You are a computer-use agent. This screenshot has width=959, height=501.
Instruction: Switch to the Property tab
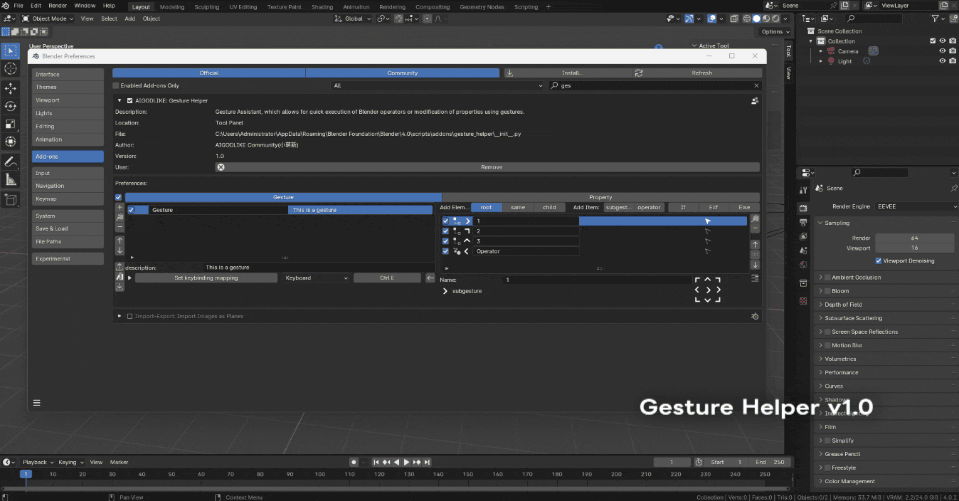(601, 197)
